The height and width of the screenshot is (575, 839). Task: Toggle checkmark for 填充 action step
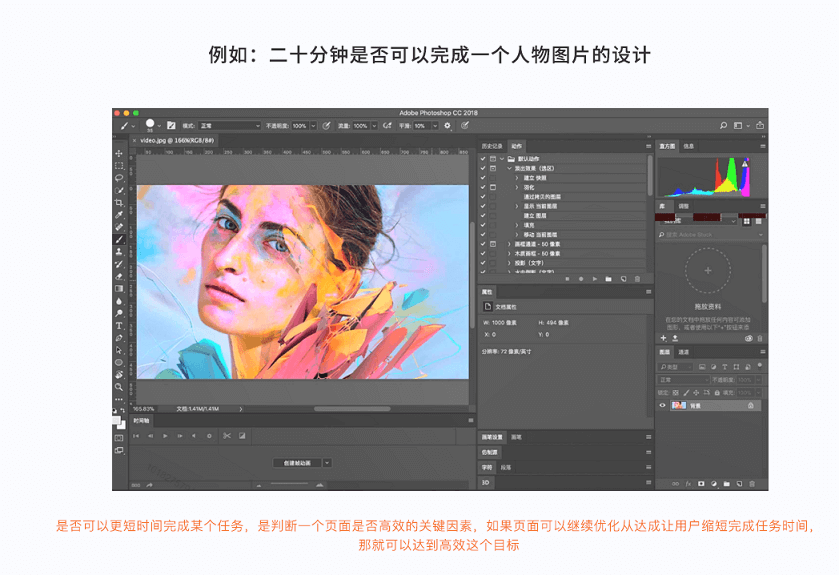click(x=483, y=225)
